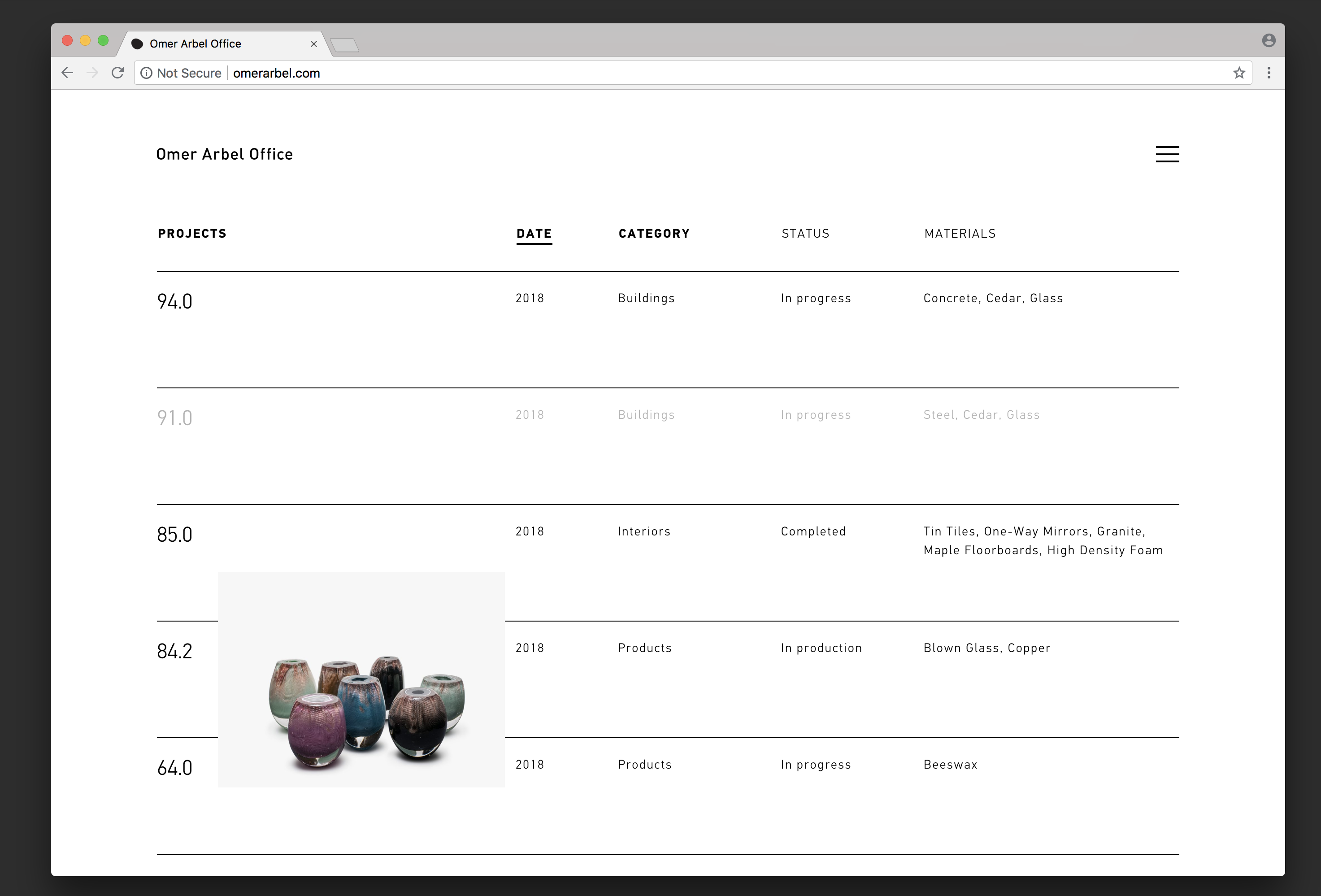The width and height of the screenshot is (1321, 896).
Task: Sort by STATUS column header
Action: point(805,234)
